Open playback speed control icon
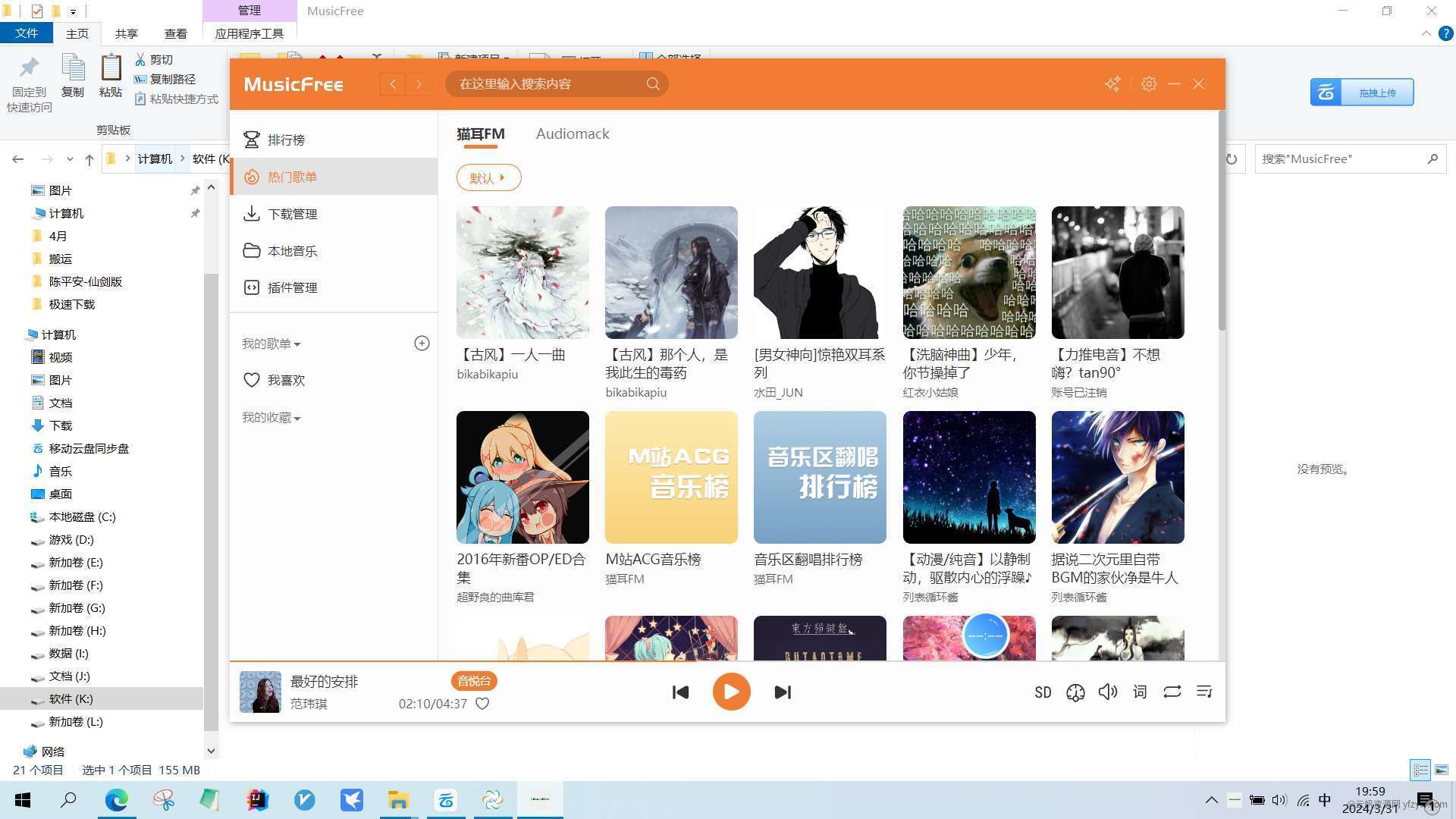Viewport: 1456px width, 819px height. (1075, 692)
